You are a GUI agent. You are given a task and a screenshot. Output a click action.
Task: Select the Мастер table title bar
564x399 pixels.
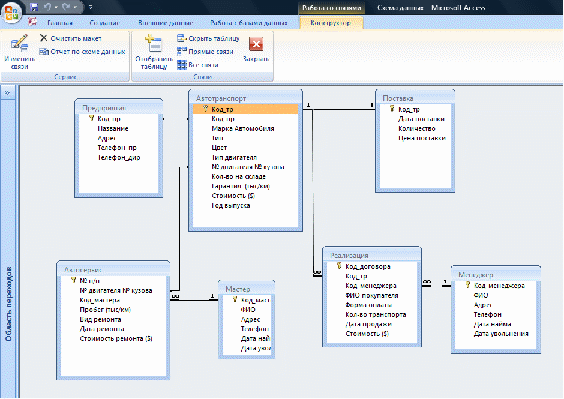(x=246, y=289)
